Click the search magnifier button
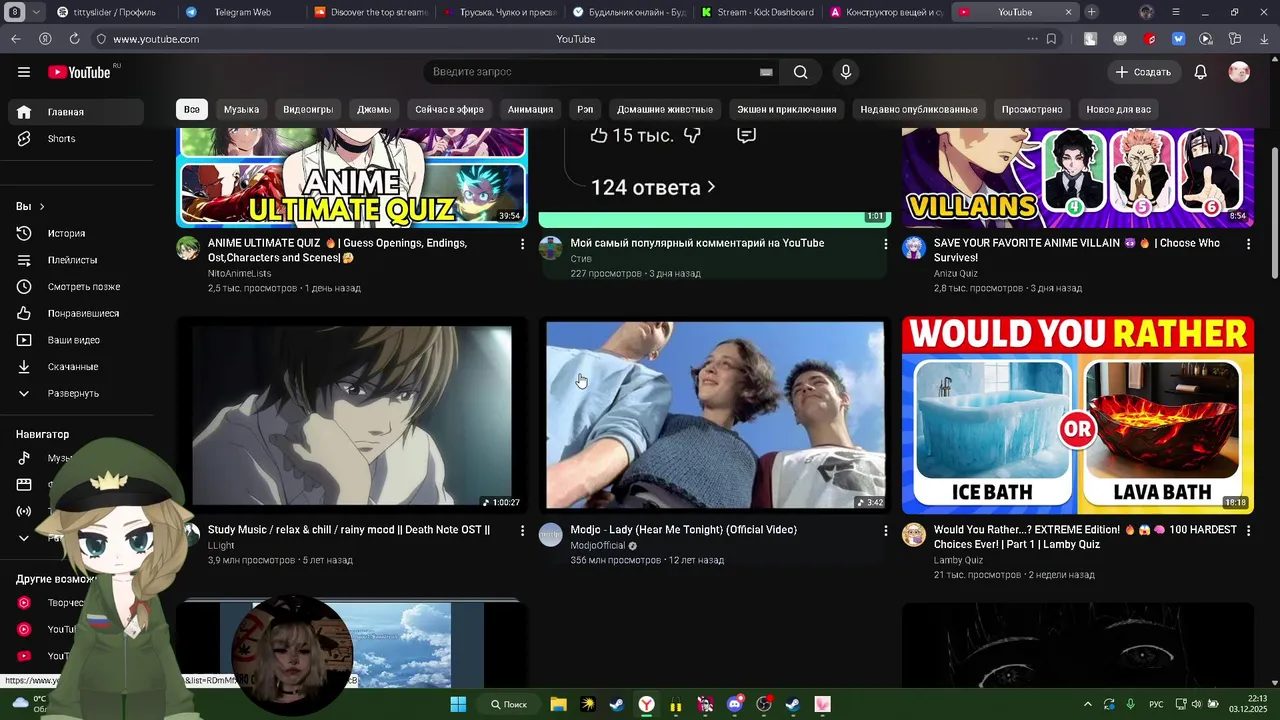Image resolution: width=1280 pixels, height=720 pixels. pos(800,72)
